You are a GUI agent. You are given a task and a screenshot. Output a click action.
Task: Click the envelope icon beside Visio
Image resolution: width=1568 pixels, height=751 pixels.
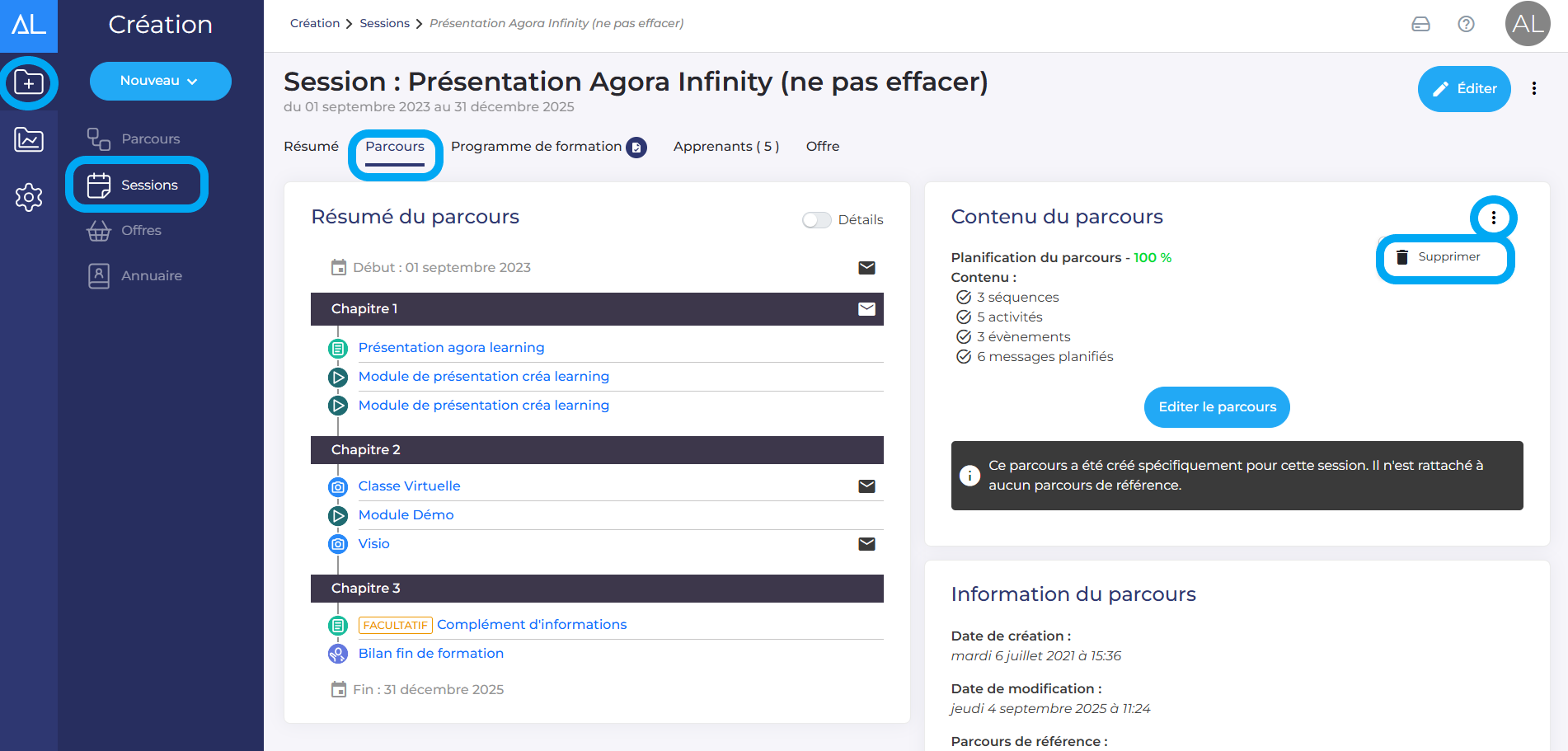coord(866,544)
